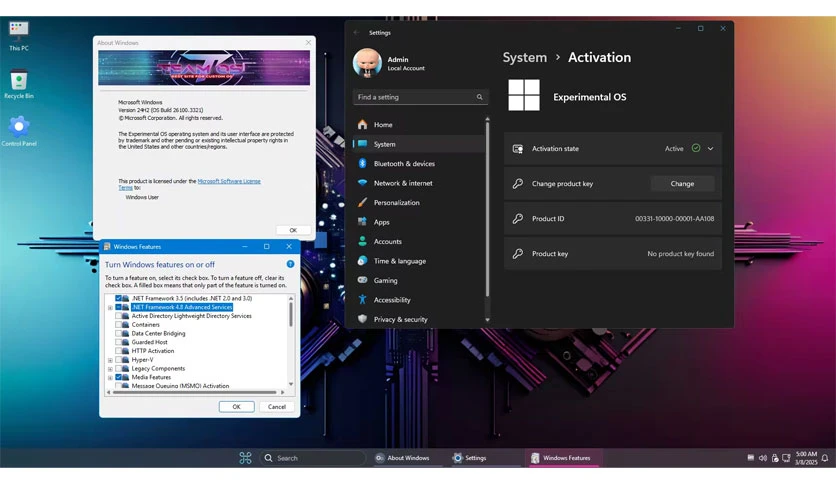Open This PC desktop icon
The image size is (836, 484).
19,35
